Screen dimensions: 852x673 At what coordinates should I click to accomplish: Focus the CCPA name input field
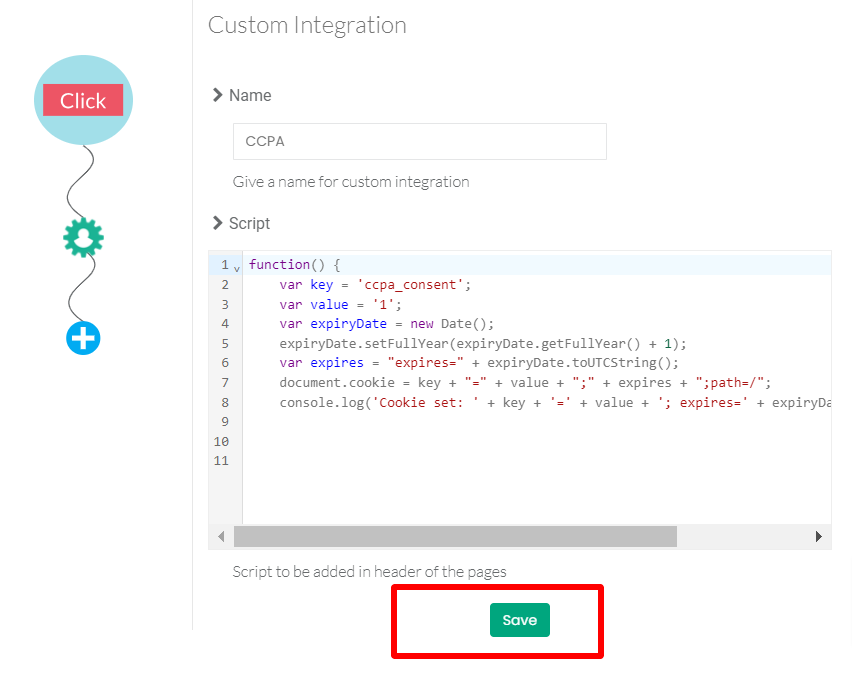(419, 141)
